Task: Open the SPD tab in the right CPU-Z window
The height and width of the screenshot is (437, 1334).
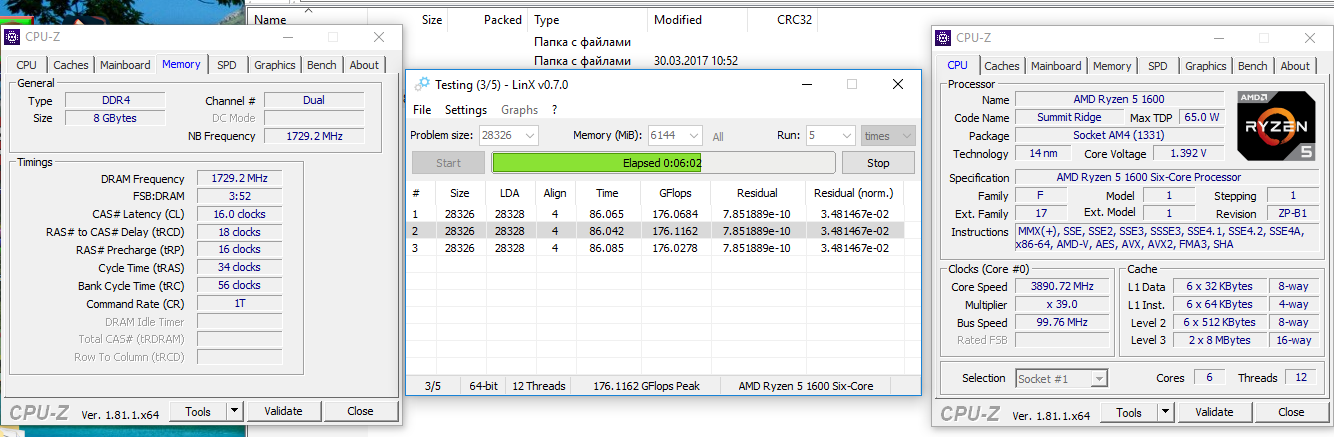Action: pyautogui.click(x=1158, y=66)
